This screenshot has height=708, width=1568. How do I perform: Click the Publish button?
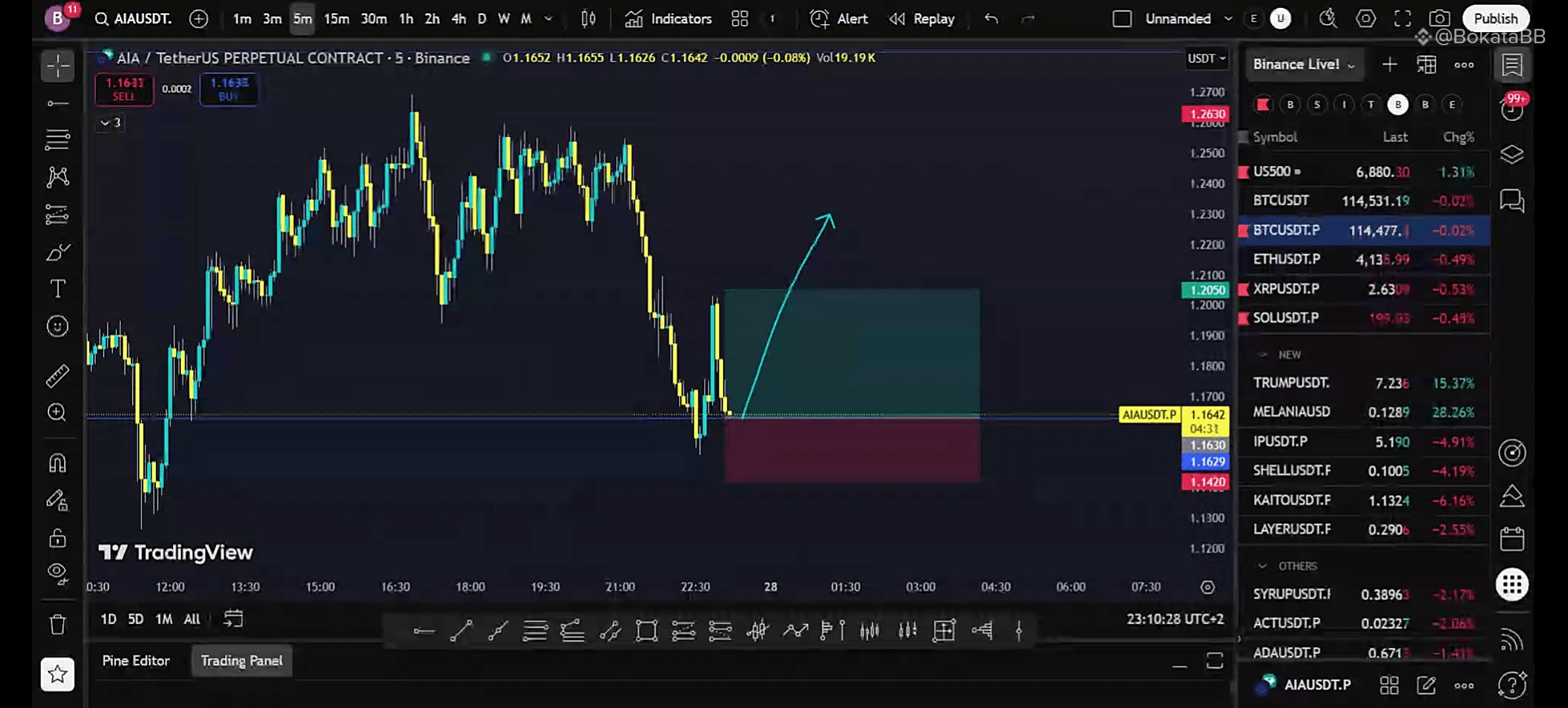(x=1495, y=19)
